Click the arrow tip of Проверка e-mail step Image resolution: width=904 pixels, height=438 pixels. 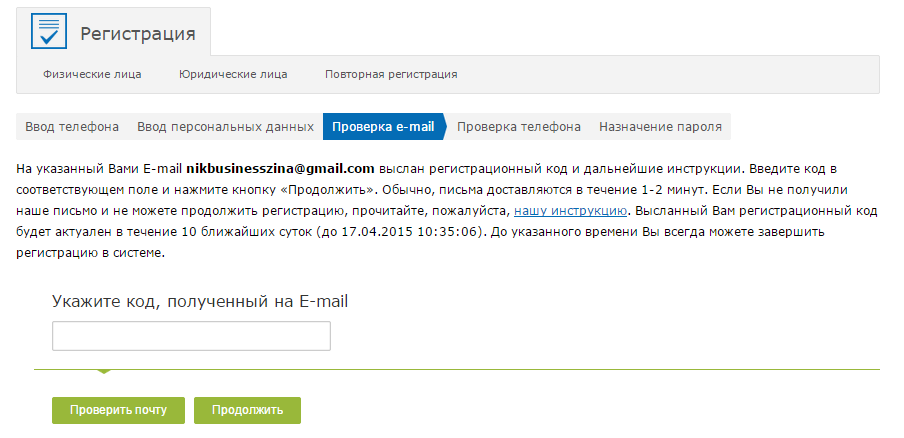444,127
